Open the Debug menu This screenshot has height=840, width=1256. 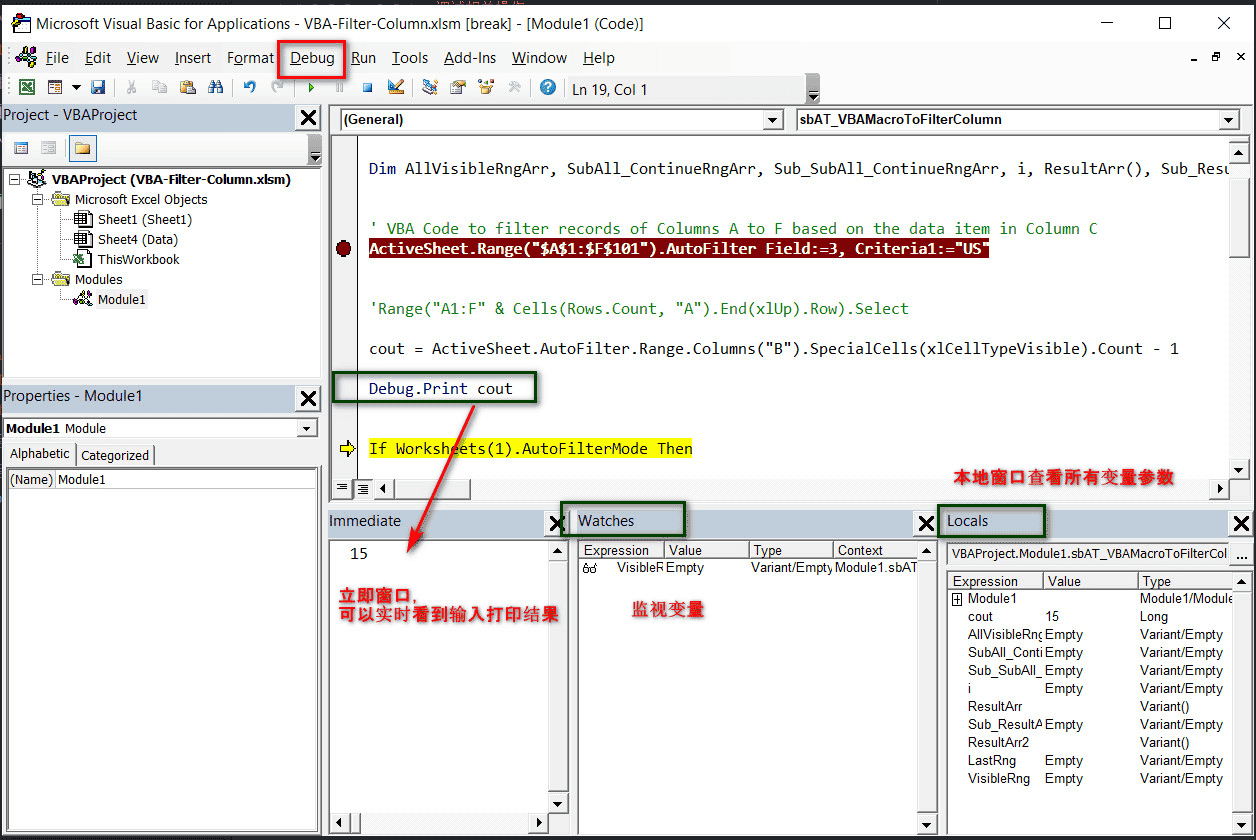coord(310,58)
